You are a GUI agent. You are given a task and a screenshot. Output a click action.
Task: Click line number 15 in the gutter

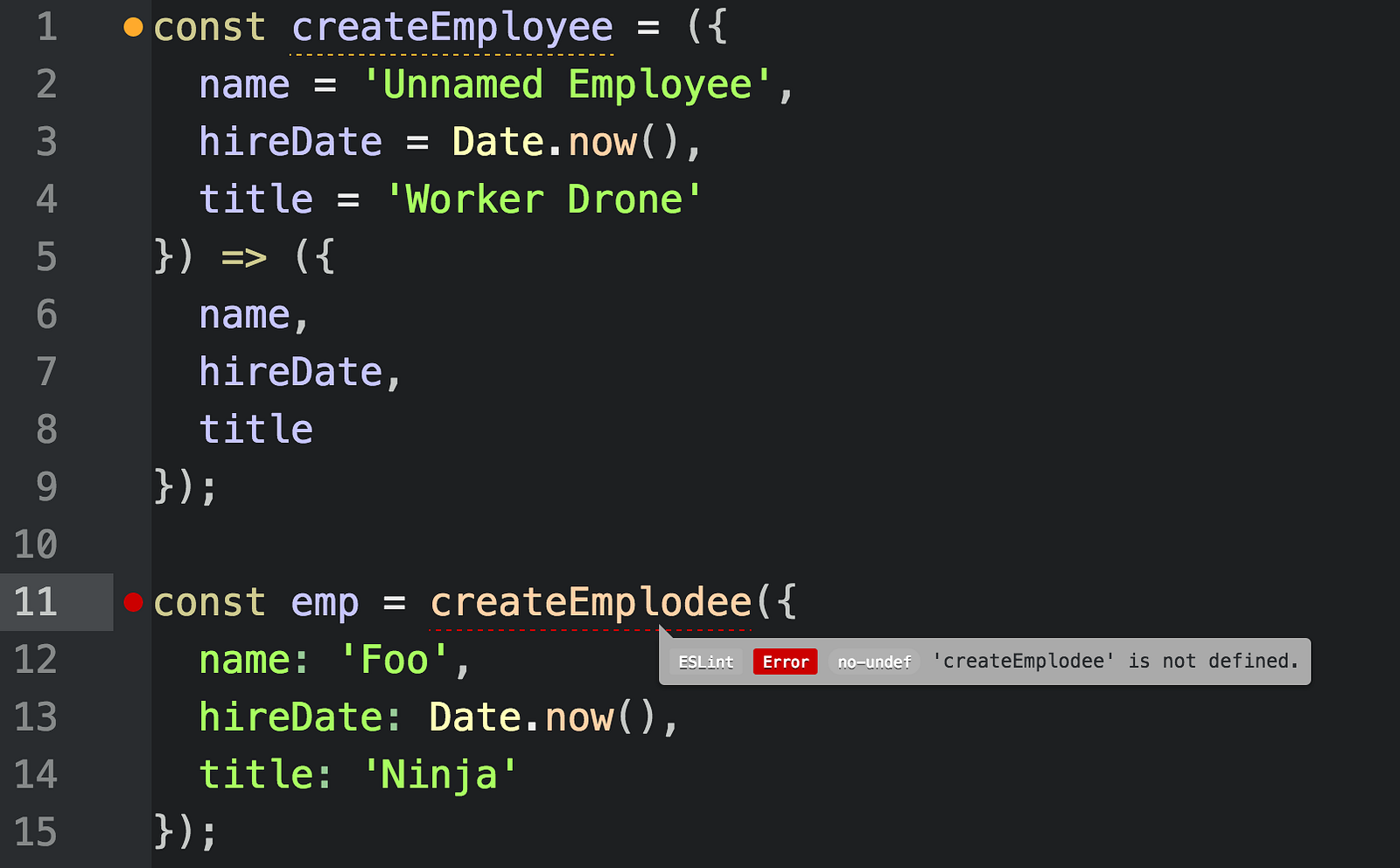[36, 831]
